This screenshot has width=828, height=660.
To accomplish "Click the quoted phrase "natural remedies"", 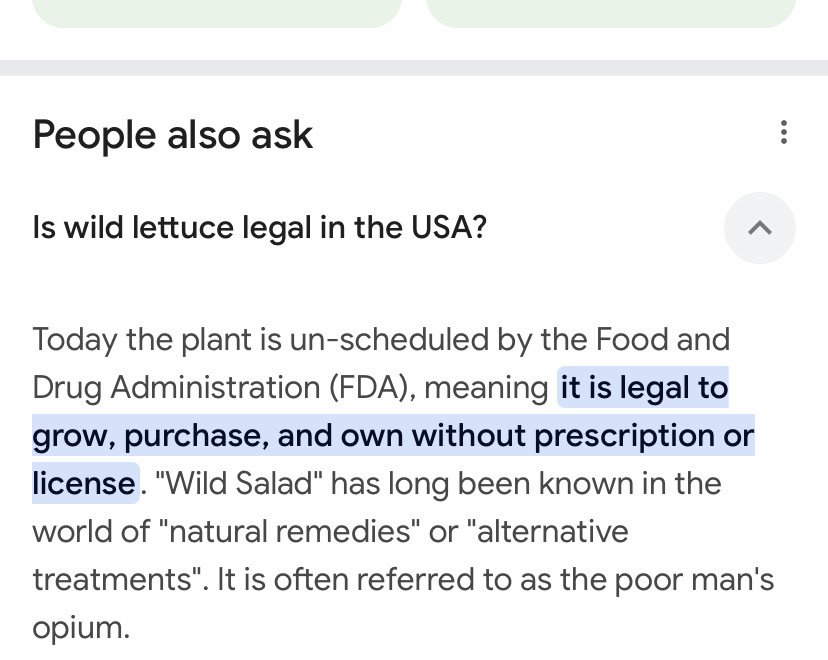I will point(289,532).
